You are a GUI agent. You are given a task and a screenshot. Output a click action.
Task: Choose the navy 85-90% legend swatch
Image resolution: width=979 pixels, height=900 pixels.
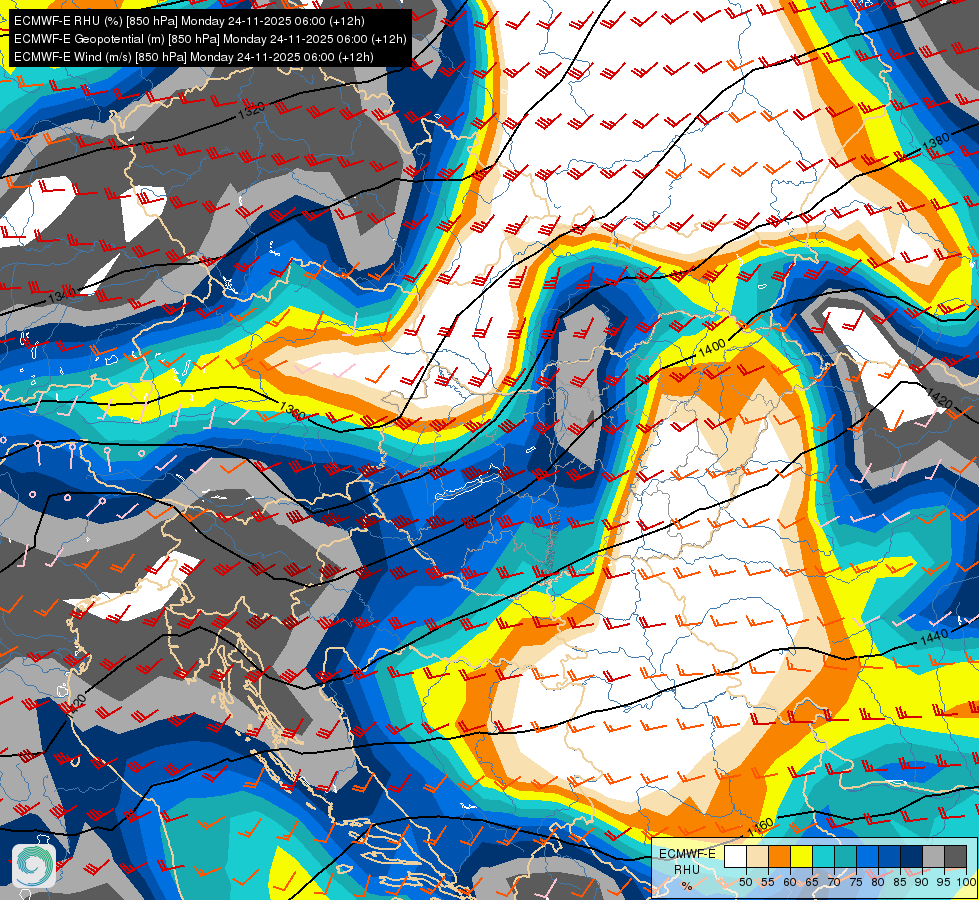[x=912, y=856]
